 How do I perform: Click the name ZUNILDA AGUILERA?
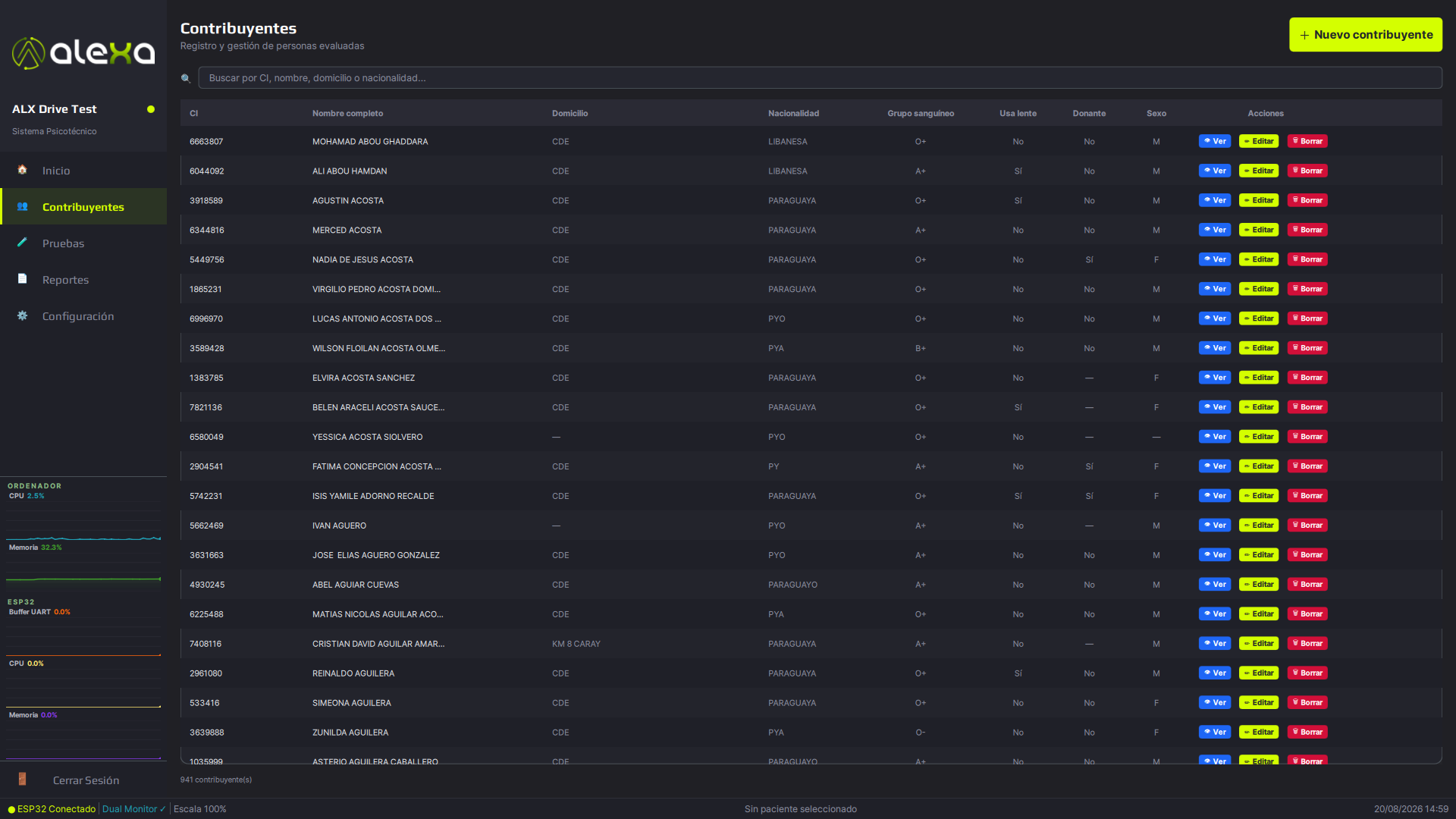(350, 733)
